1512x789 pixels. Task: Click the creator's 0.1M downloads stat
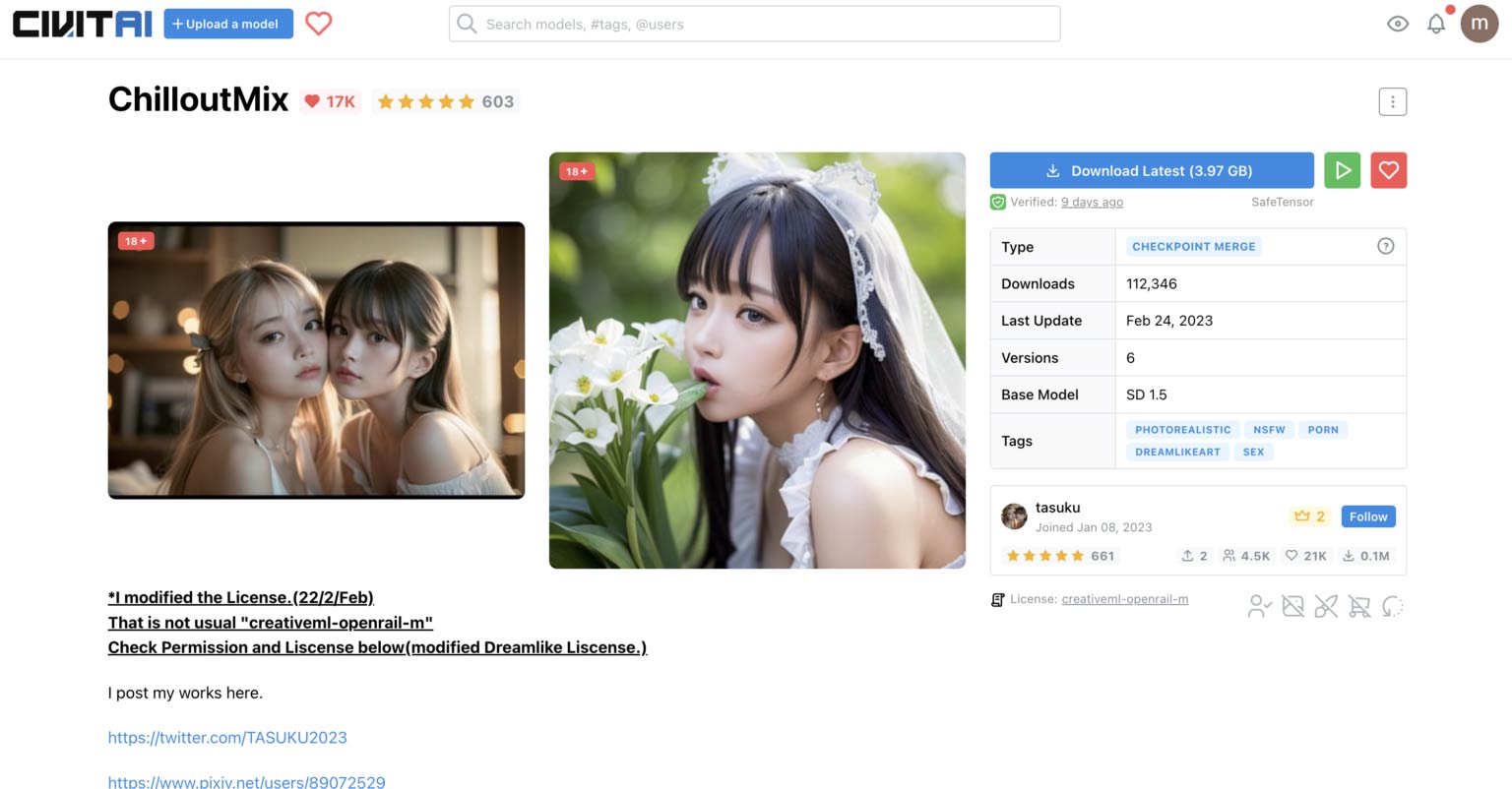coord(1365,556)
